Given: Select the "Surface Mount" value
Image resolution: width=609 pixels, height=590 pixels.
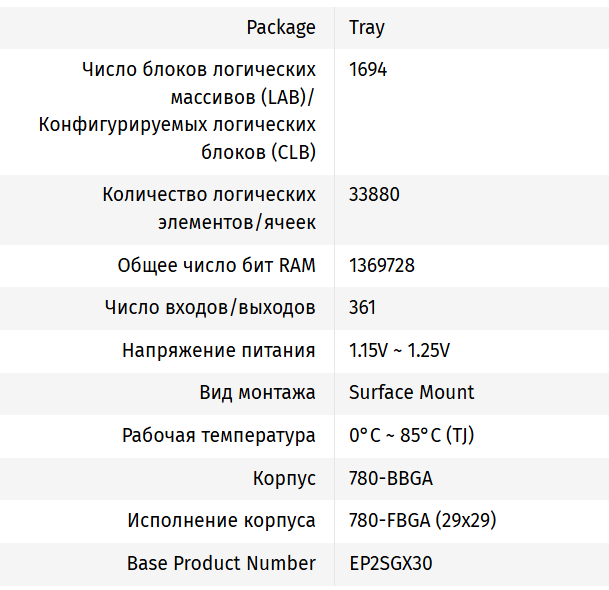Looking at the screenshot, I should 412,392.
